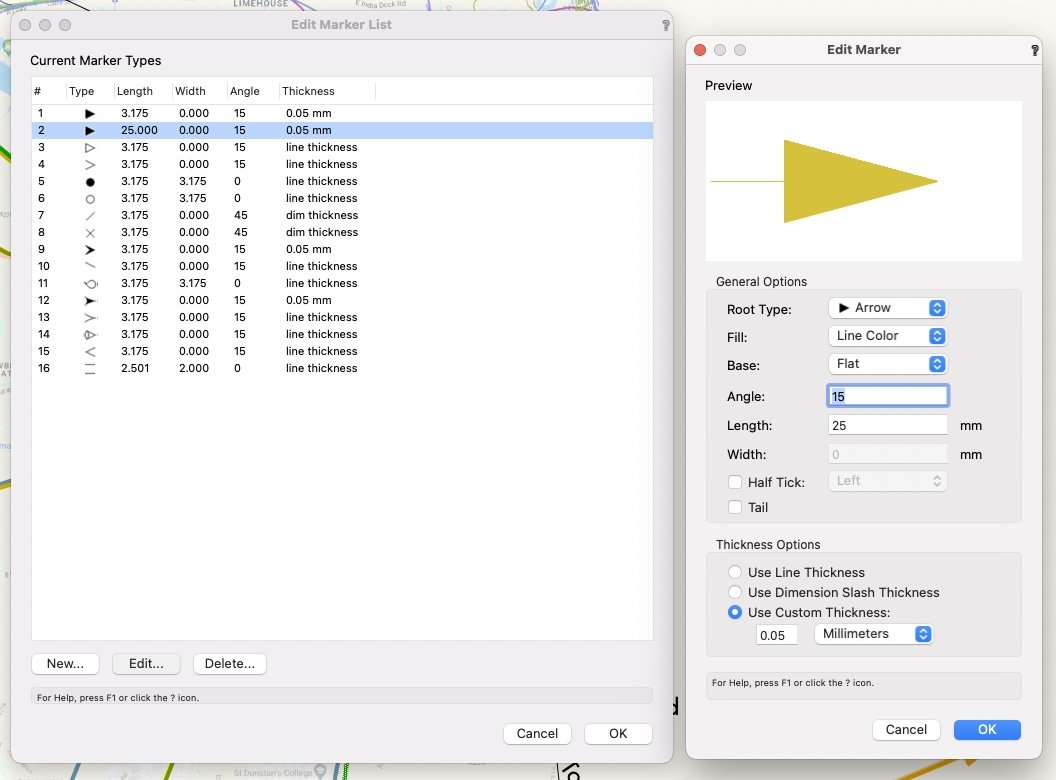Select the X cross marker in row 8

(90, 232)
